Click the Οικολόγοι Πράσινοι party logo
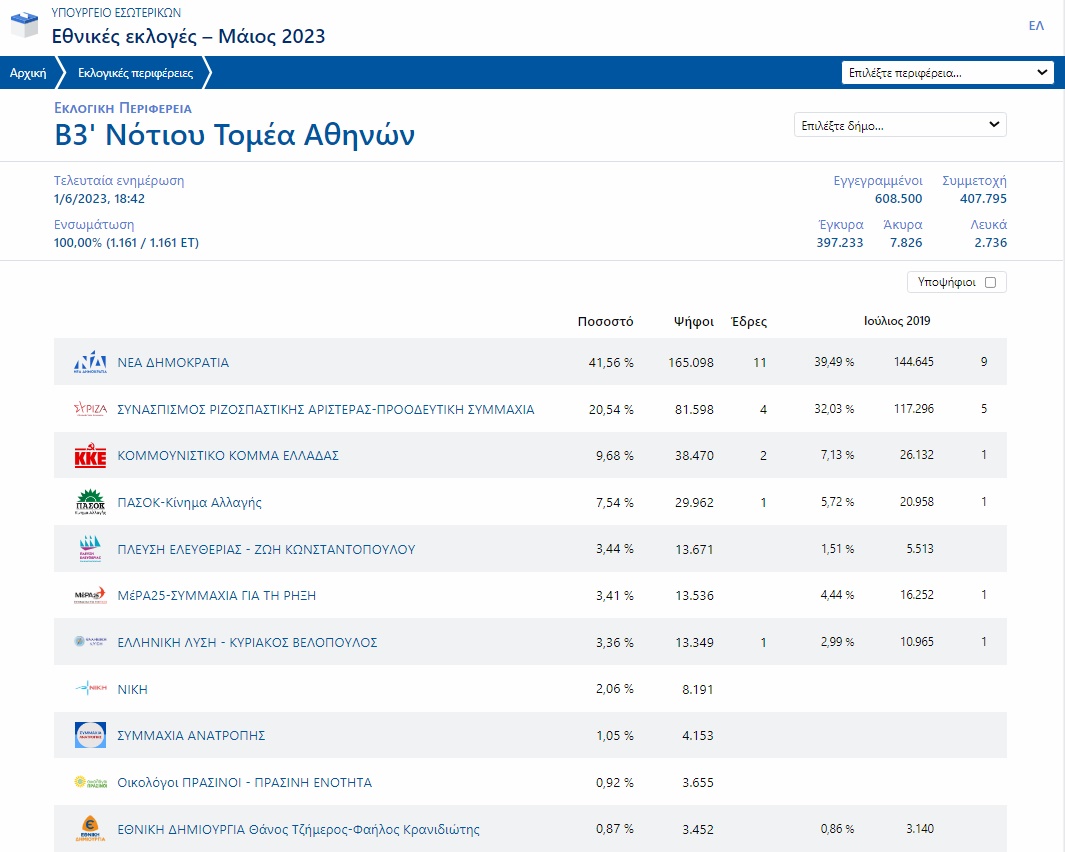Image resolution: width=1065 pixels, height=852 pixels. coord(90,782)
